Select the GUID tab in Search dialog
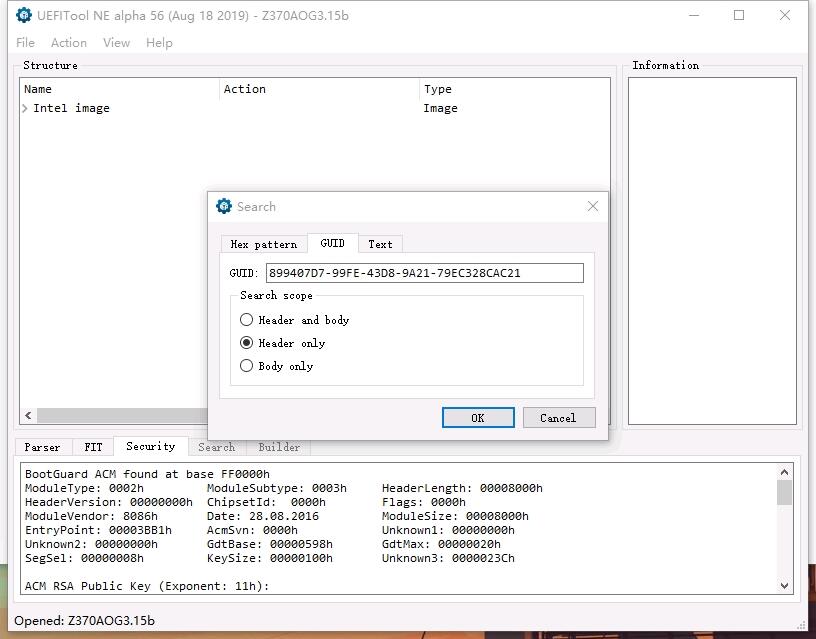Viewport: 816px width, 639px height. point(333,243)
